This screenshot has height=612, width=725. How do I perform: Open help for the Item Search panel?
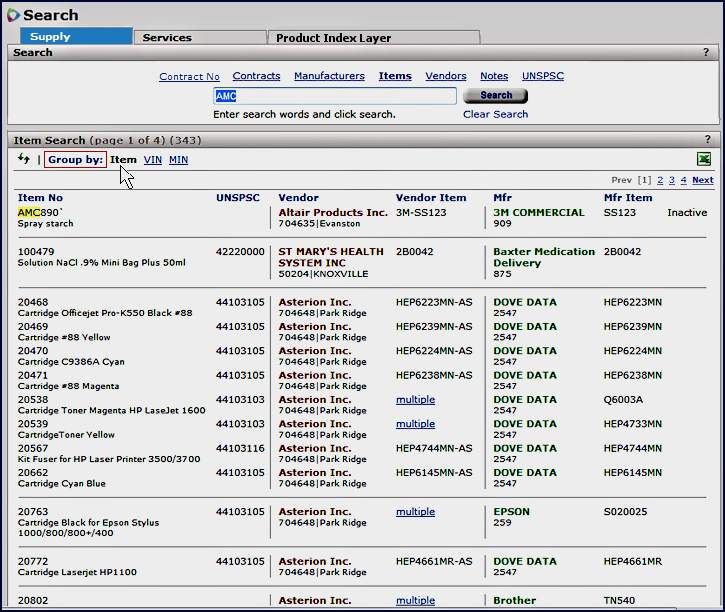[x=707, y=140]
